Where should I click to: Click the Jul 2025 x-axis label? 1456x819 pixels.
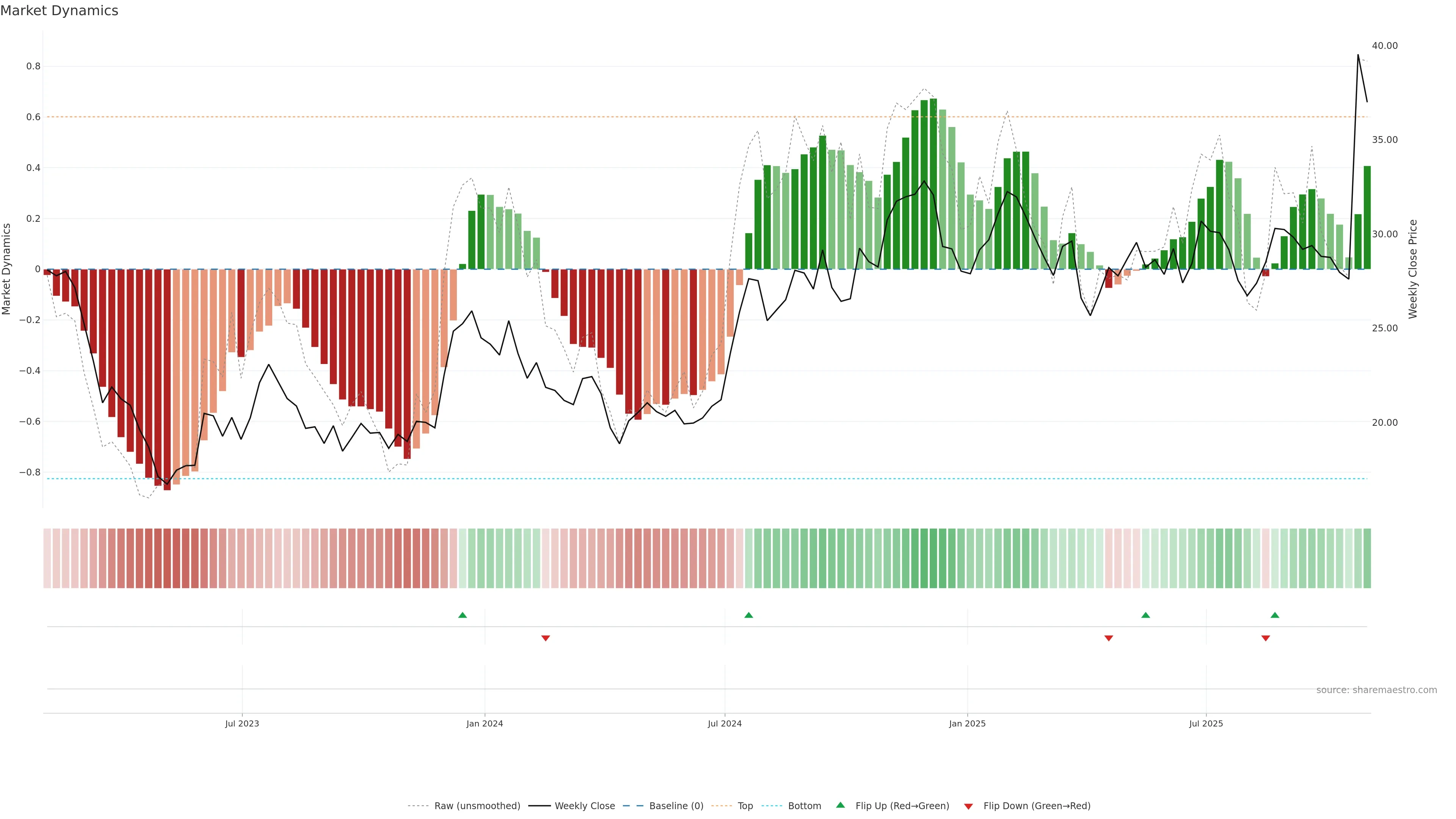(x=1206, y=723)
